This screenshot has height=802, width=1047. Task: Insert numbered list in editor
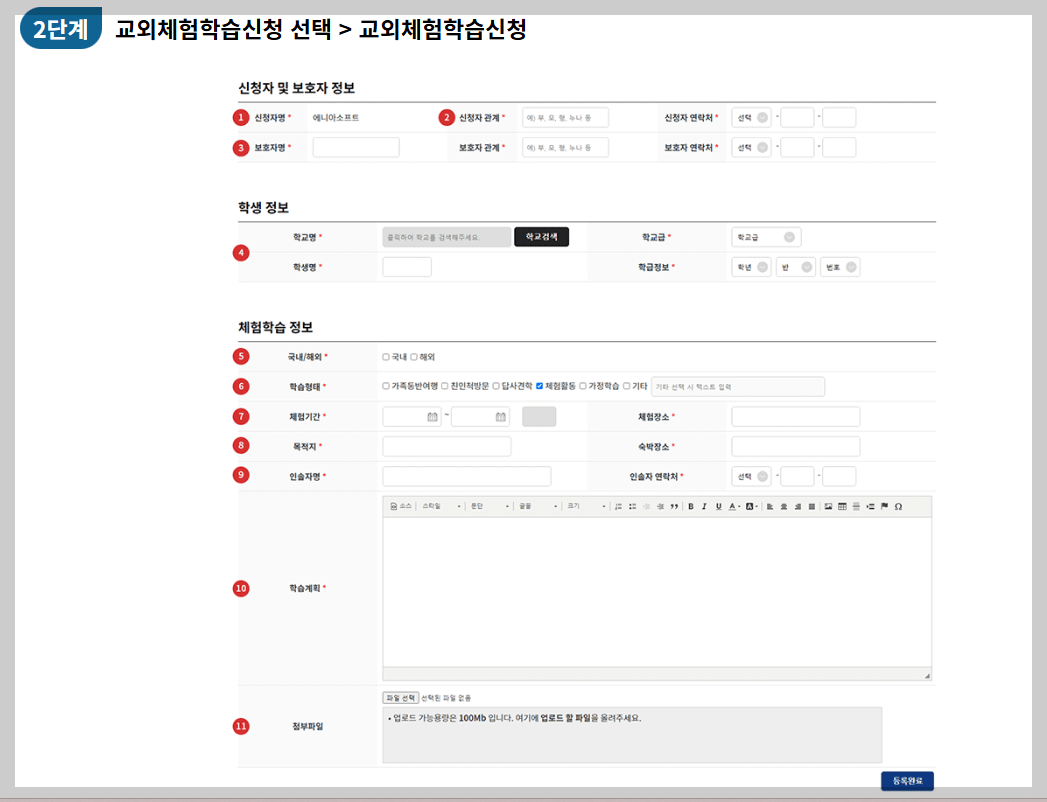click(618, 506)
